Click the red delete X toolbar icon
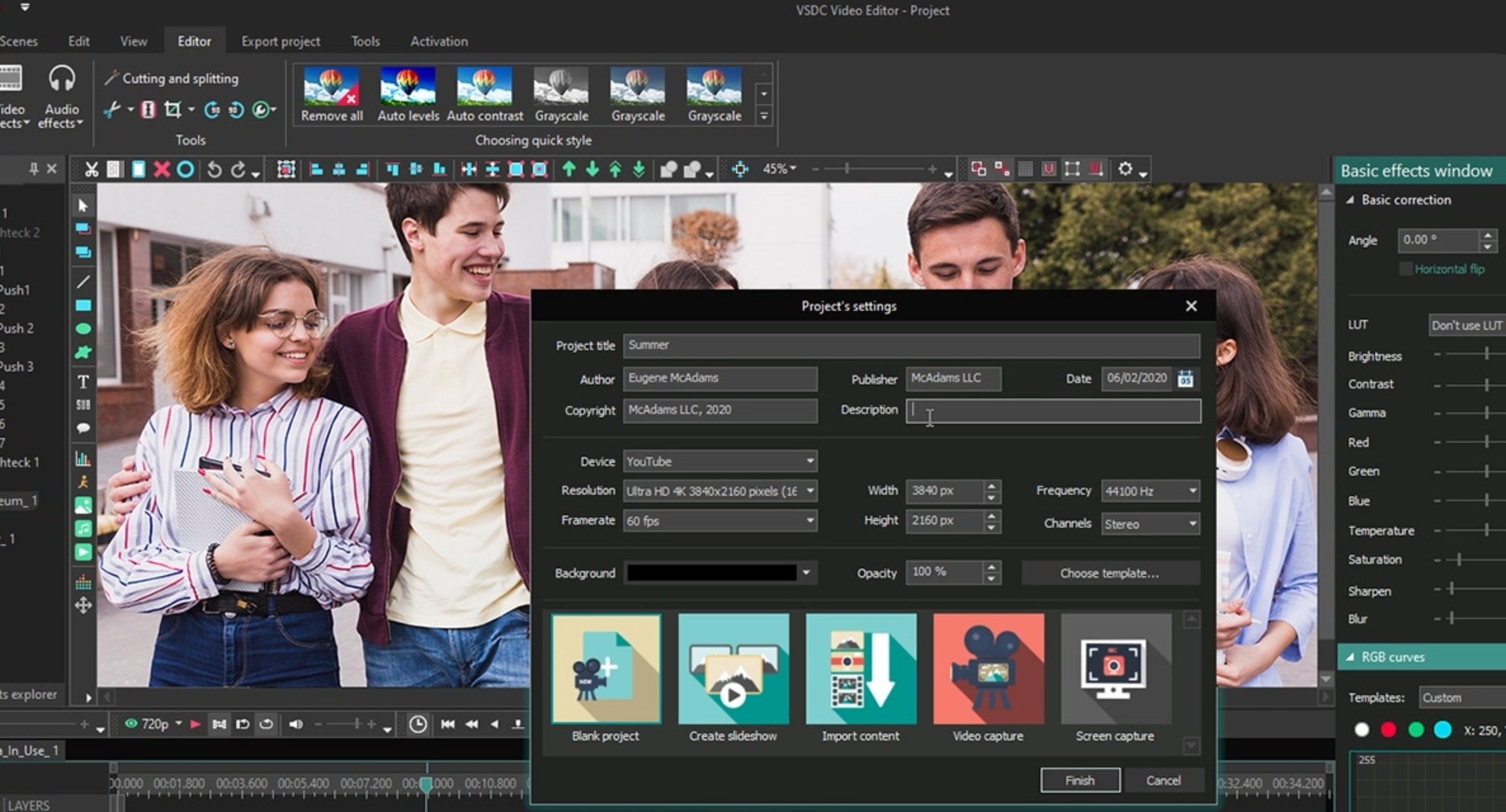Screen dimensions: 1506x812 point(162,169)
